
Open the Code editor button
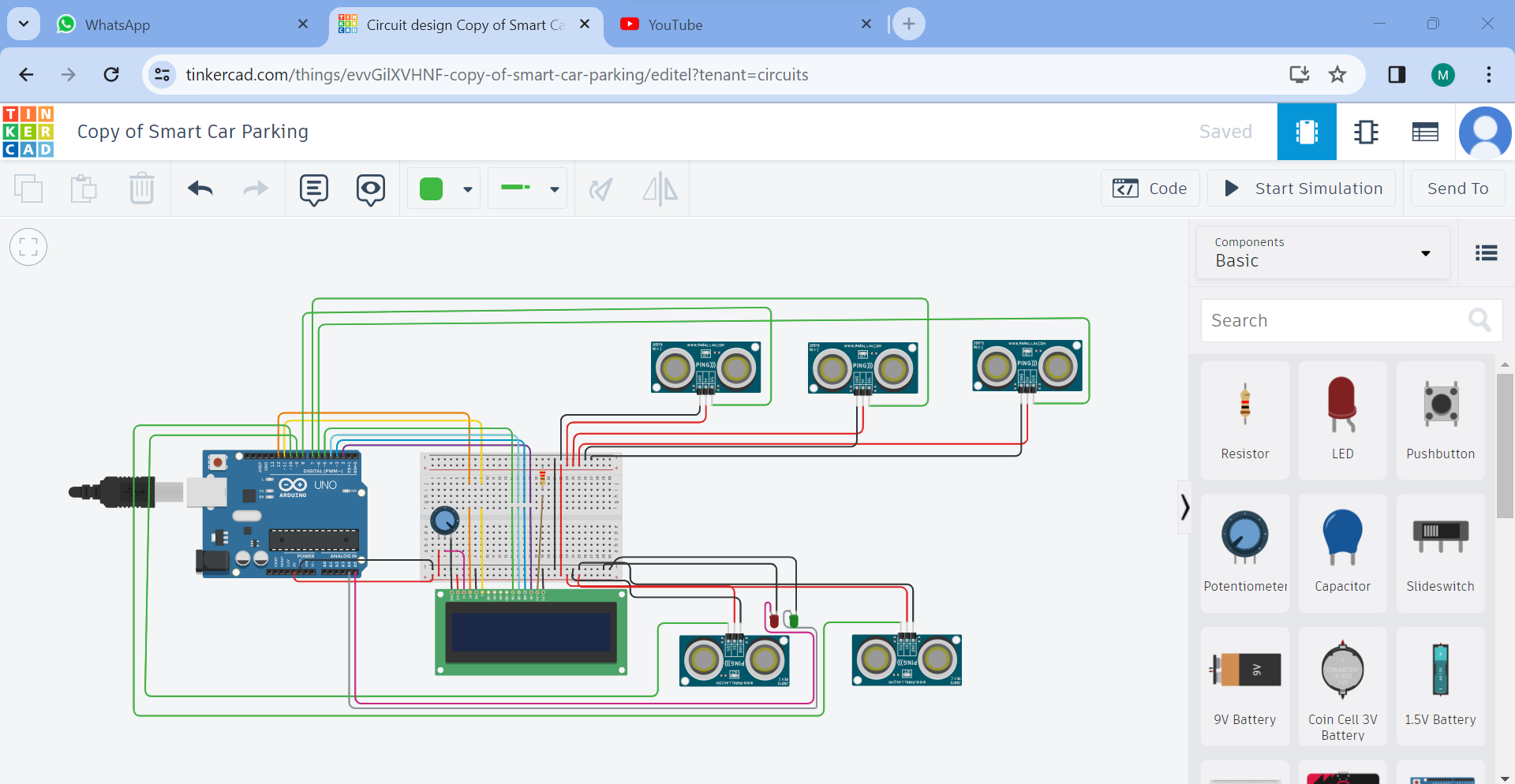coord(1150,189)
